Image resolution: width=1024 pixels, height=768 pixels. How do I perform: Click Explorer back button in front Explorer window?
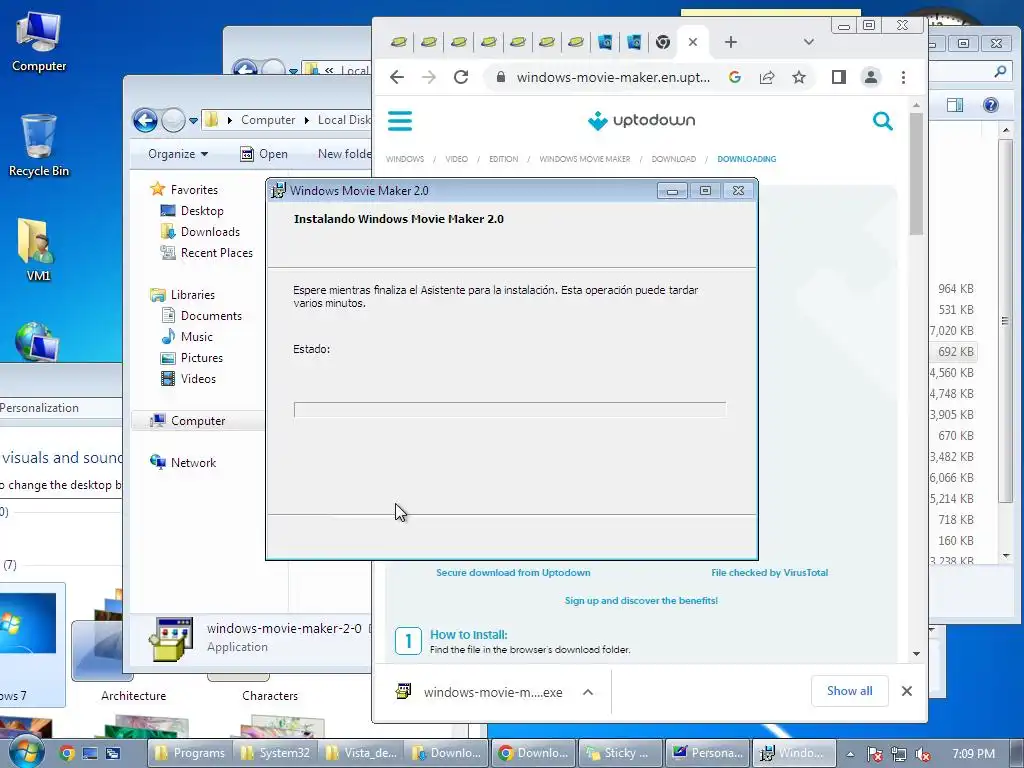pos(145,120)
